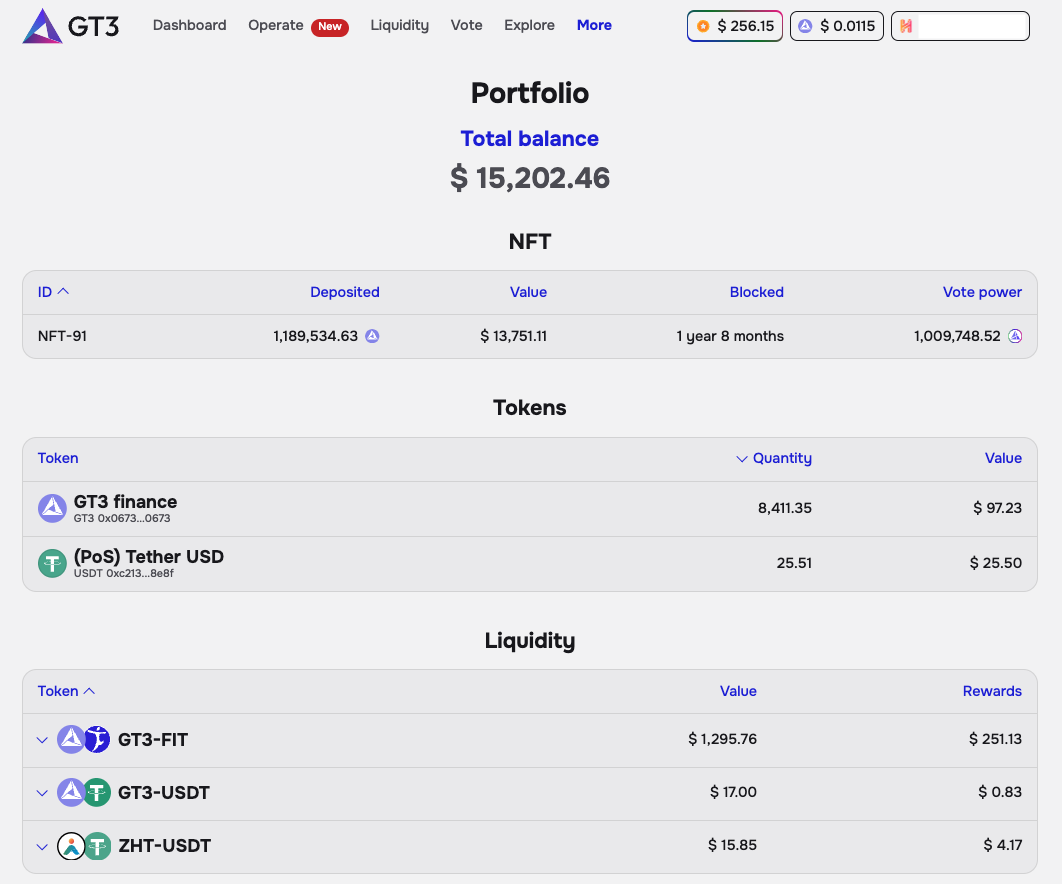1062x884 pixels.
Task: Open the Dashboard menu item
Action: click(189, 25)
